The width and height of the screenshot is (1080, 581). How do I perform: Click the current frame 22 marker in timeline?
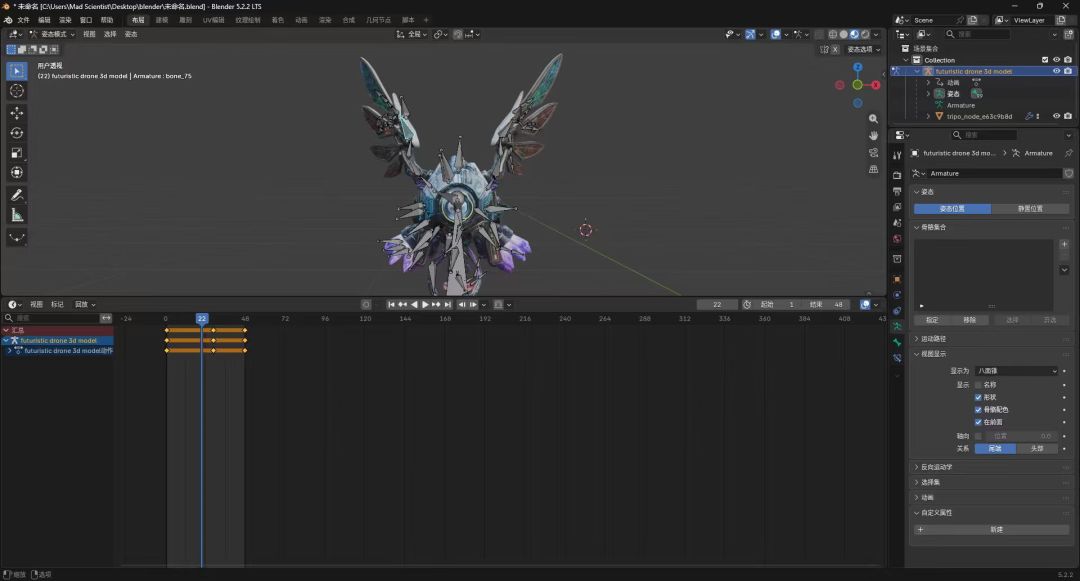coord(201,319)
